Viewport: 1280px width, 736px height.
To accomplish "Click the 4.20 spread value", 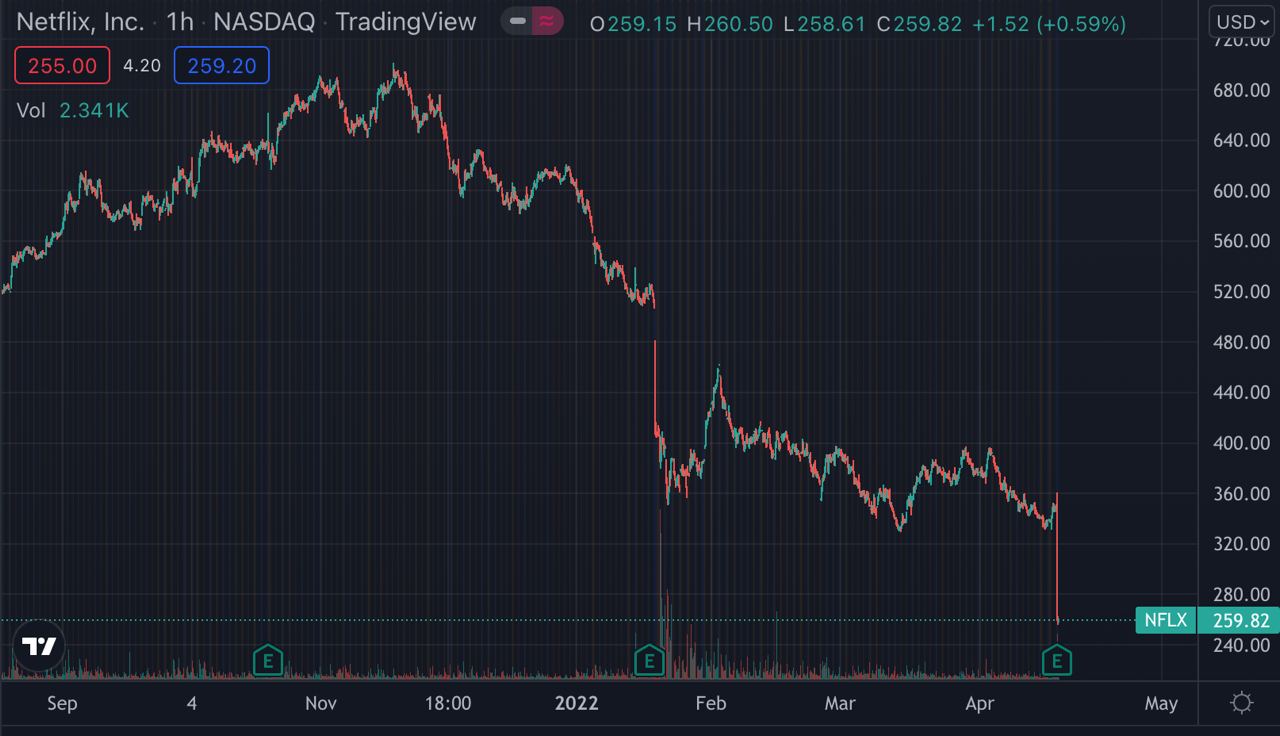I will (x=141, y=66).
